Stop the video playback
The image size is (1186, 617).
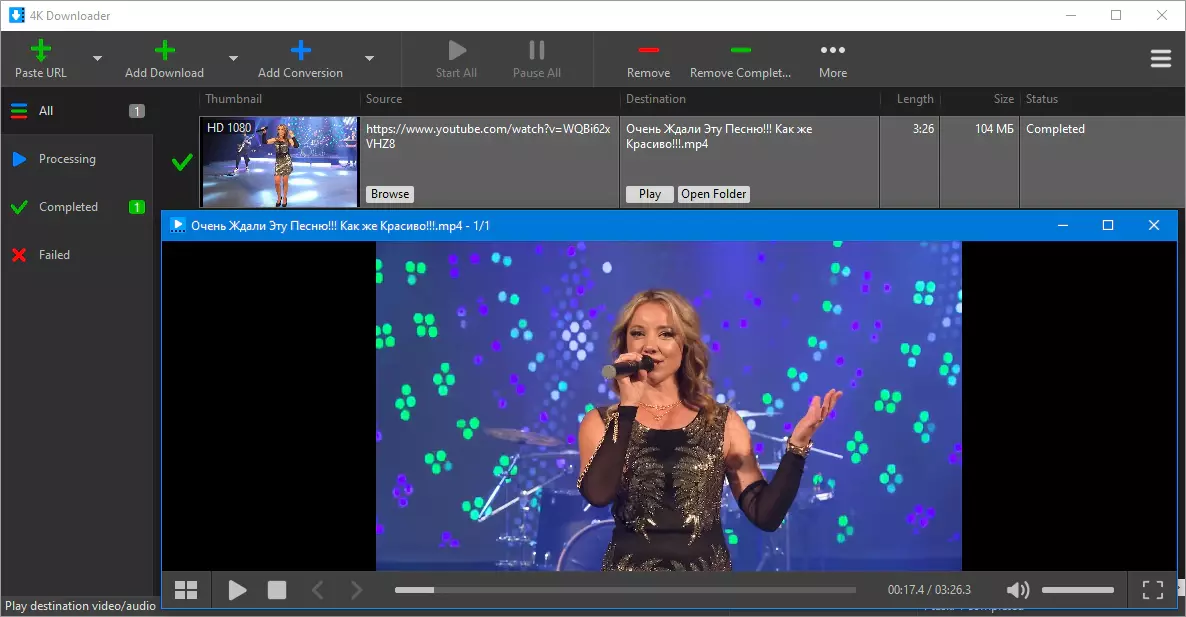pos(277,590)
